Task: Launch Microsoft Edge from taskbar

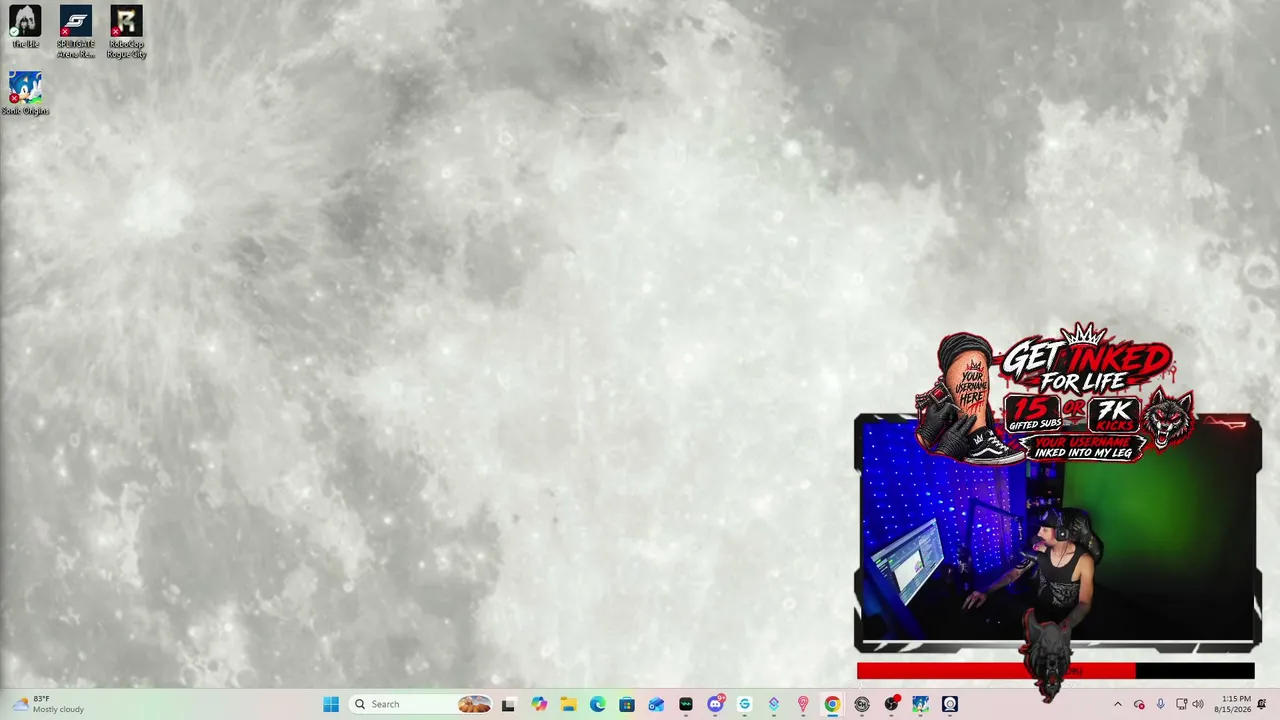Action: [597, 704]
